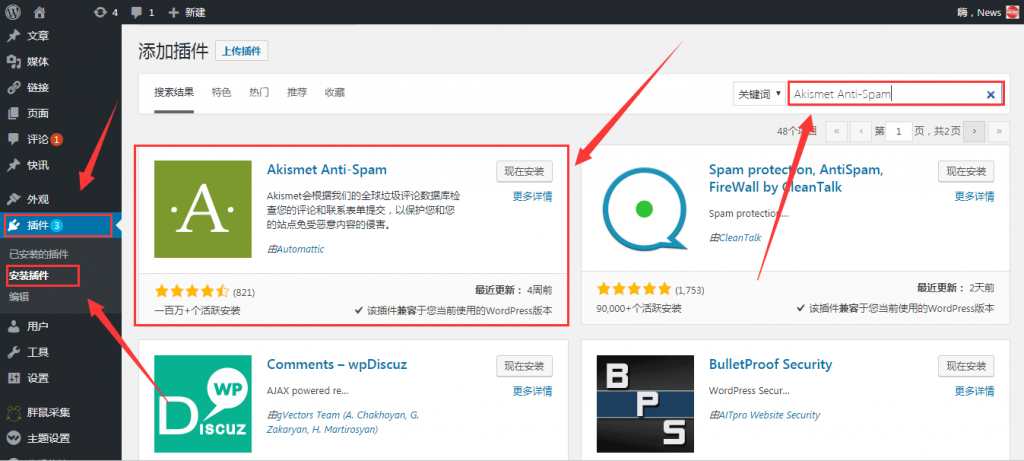
Task: Install BulletProof Security with 现在安装
Action: 967,366
